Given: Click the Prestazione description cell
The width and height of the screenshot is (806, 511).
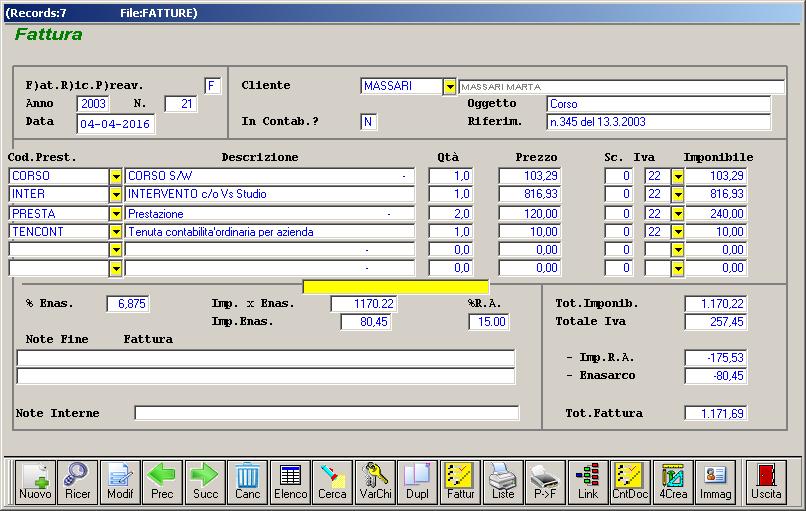Looking at the screenshot, I should pos(269,214).
